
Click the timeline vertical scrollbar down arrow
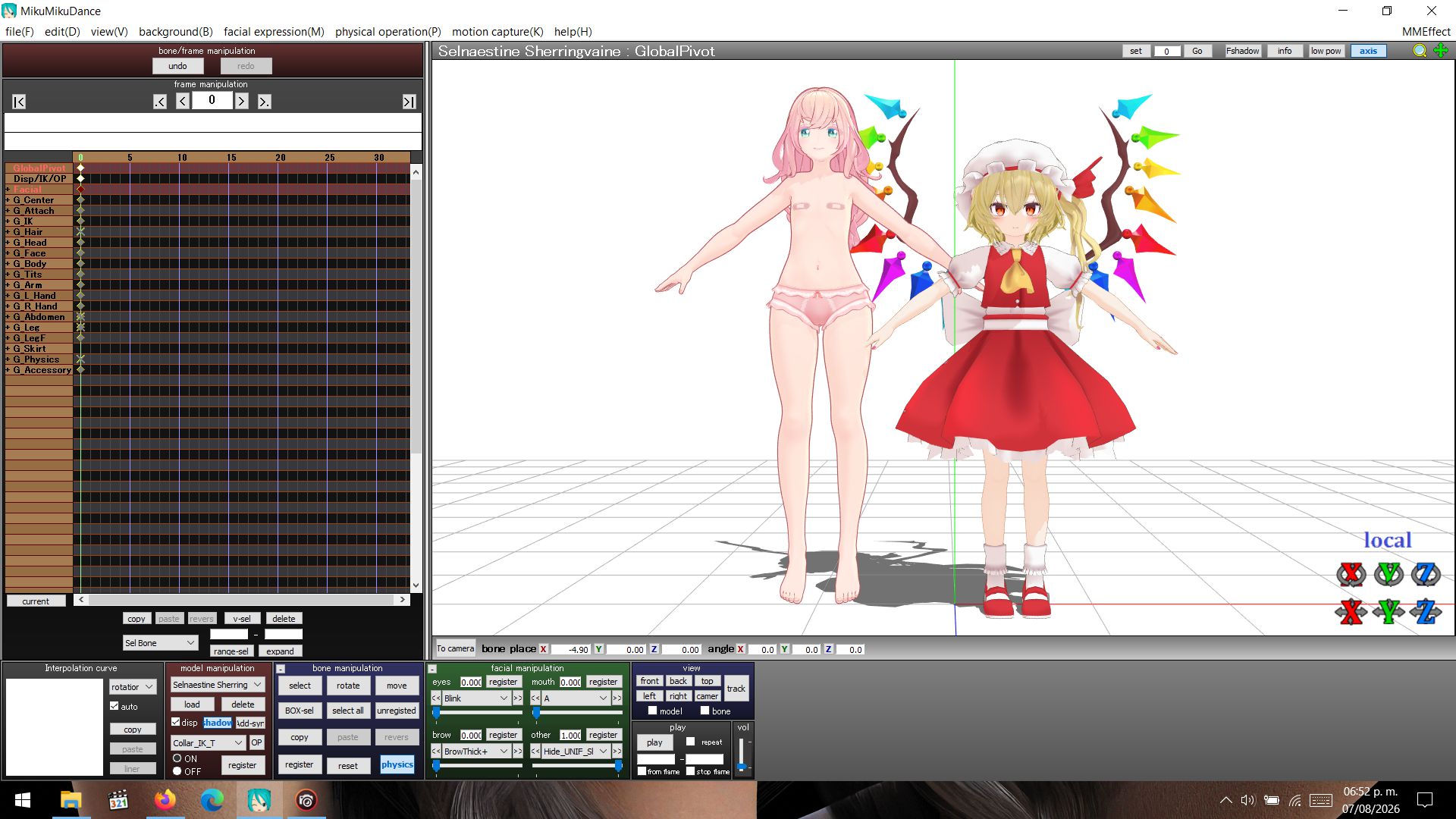[x=416, y=585]
